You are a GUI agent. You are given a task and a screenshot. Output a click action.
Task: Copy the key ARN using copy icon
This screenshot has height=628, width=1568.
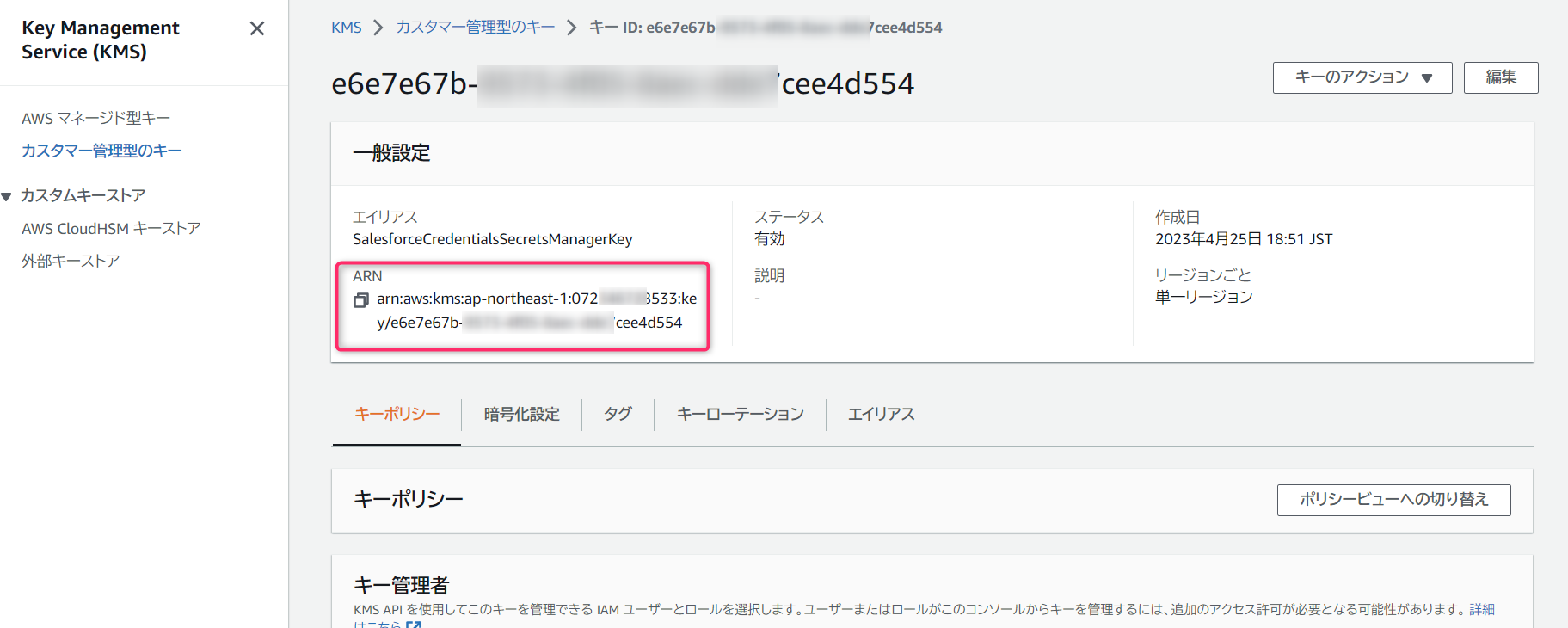(x=361, y=299)
